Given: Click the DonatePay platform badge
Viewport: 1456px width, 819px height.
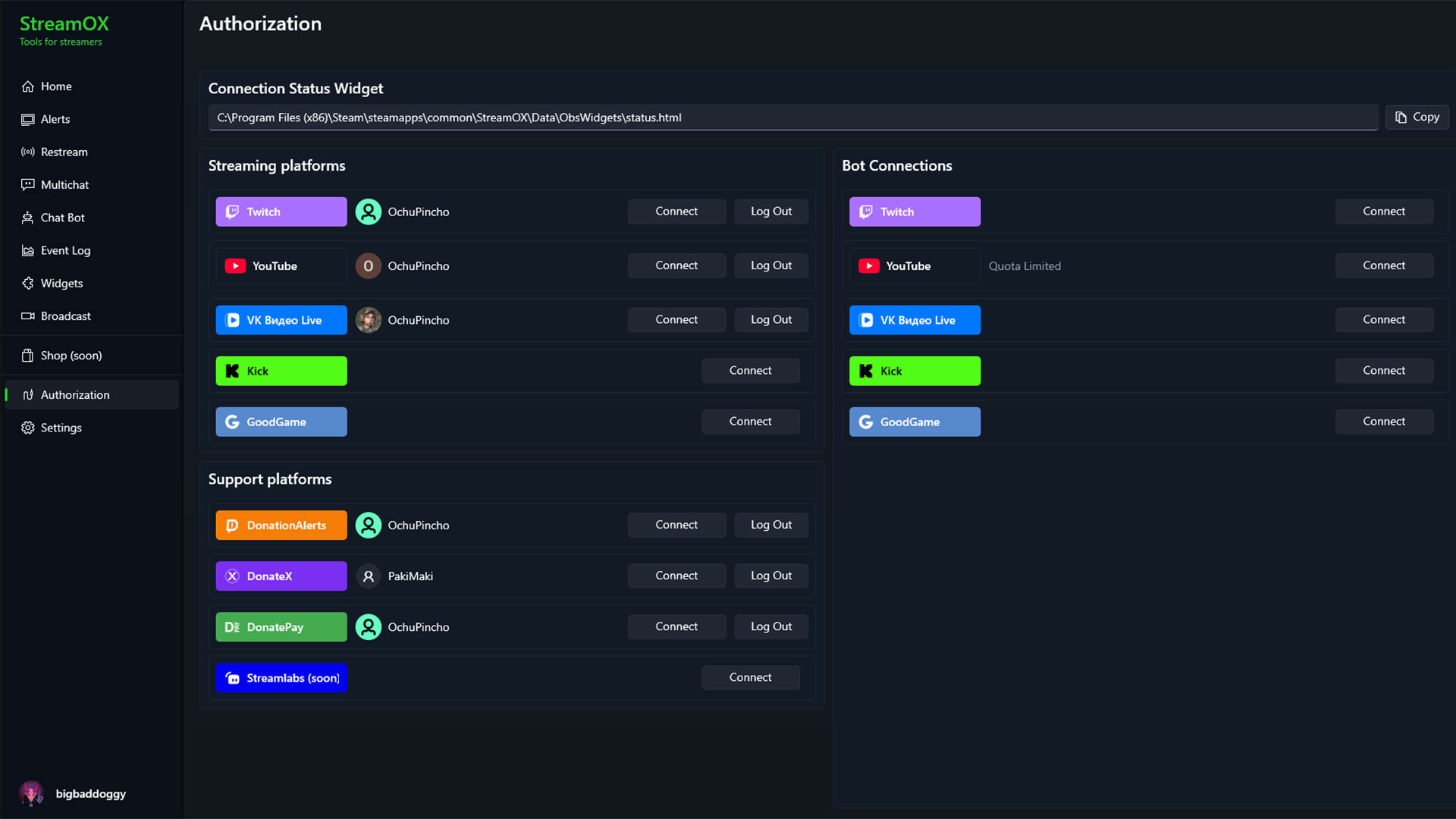Looking at the screenshot, I should [x=281, y=627].
